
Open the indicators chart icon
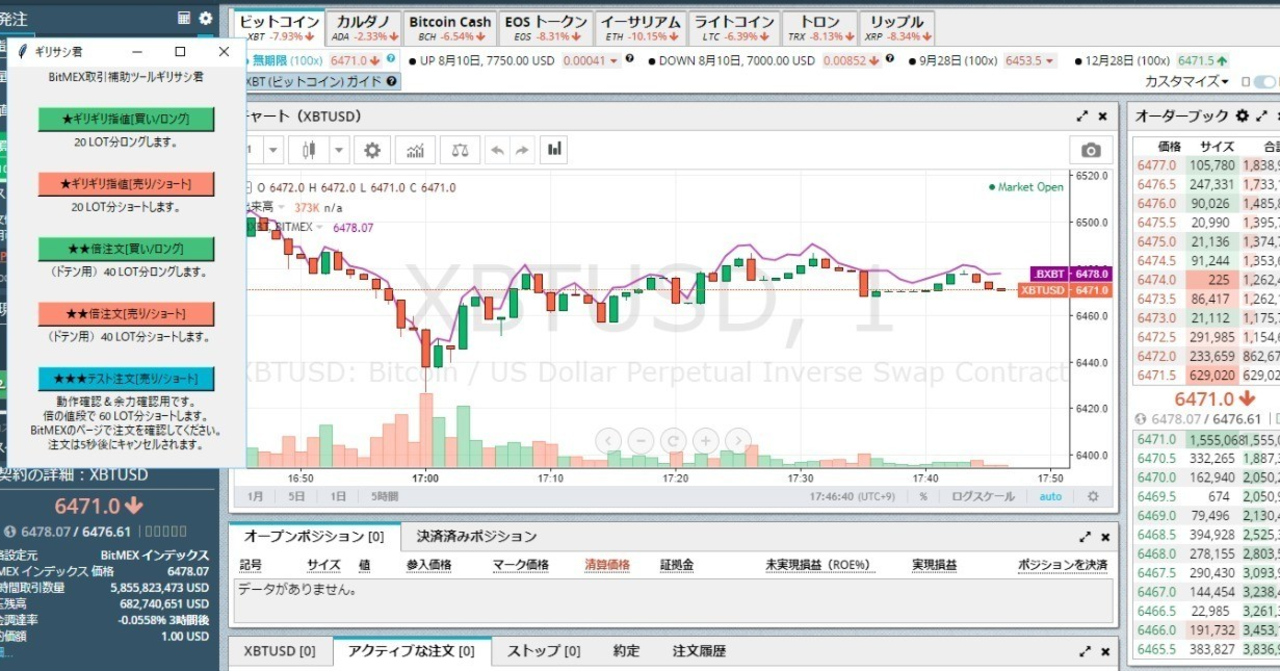point(415,150)
